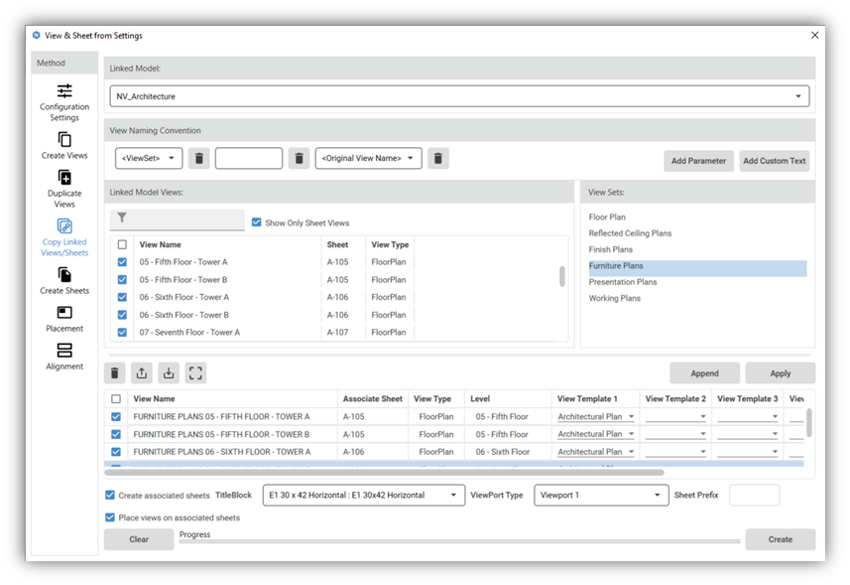Select the Duplicate Views icon
This screenshot has width=850, height=585.
point(65,177)
